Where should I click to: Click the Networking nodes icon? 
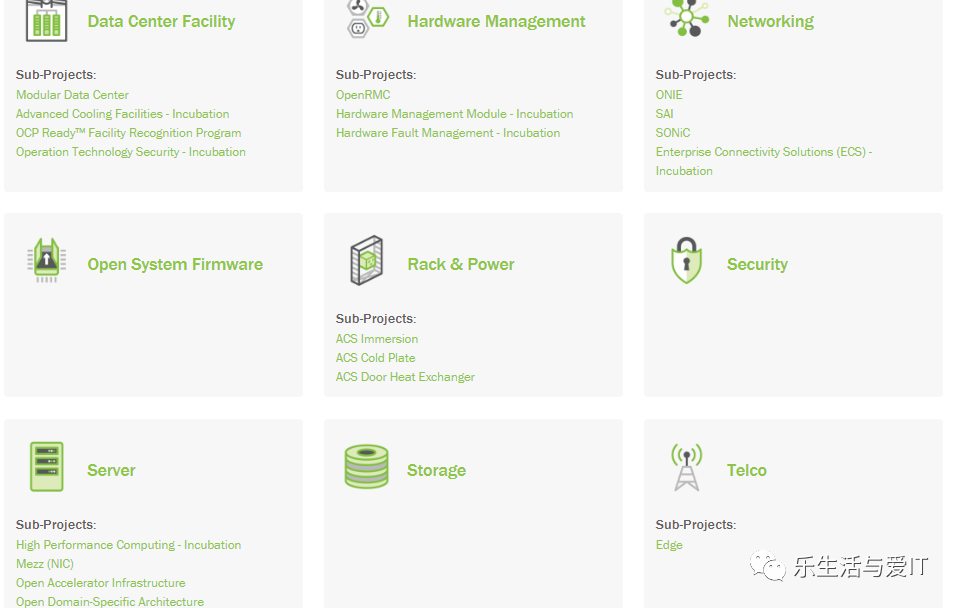coord(686,18)
